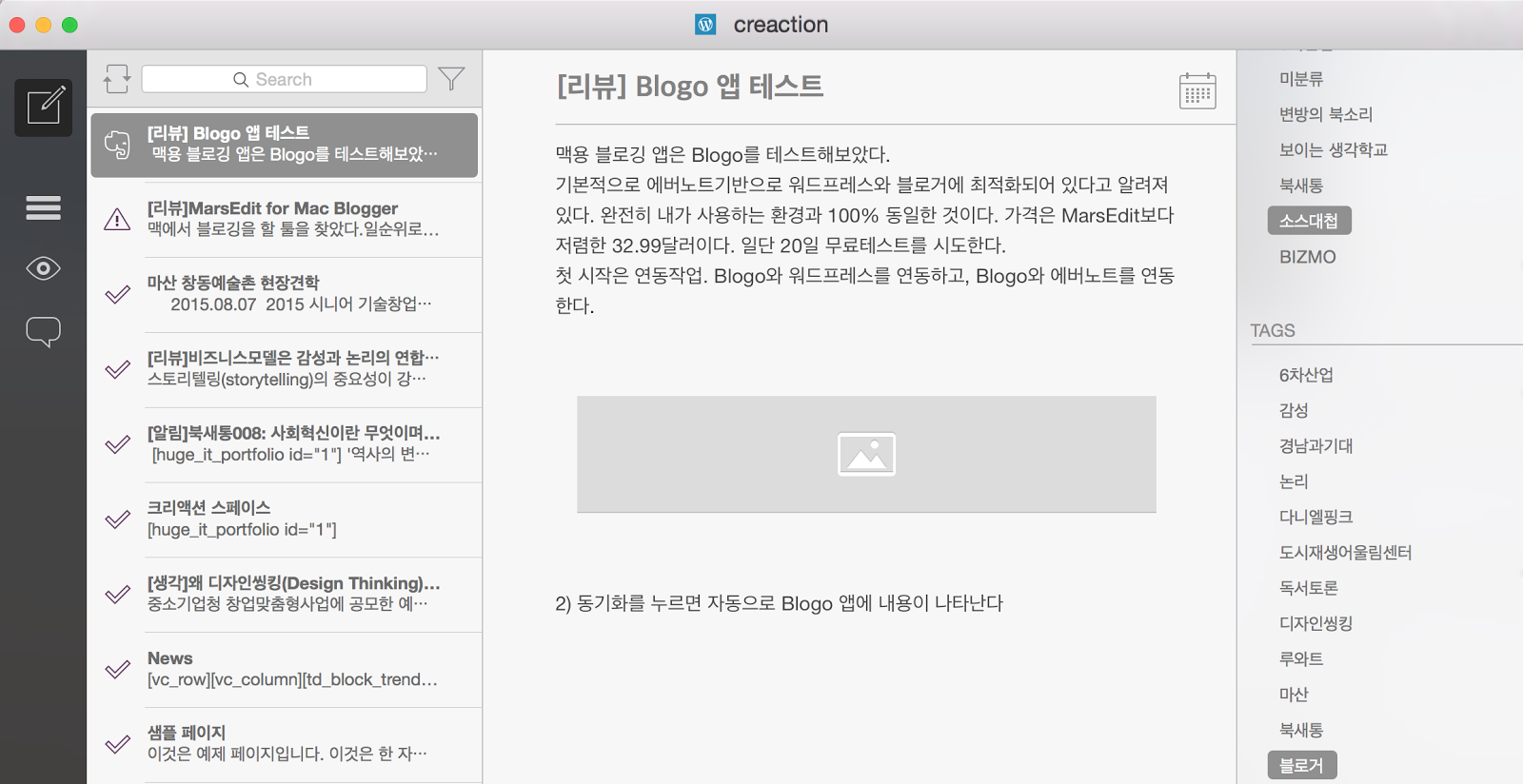Open the [알림]북새통008 post

pyautogui.click(x=285, y=444)
